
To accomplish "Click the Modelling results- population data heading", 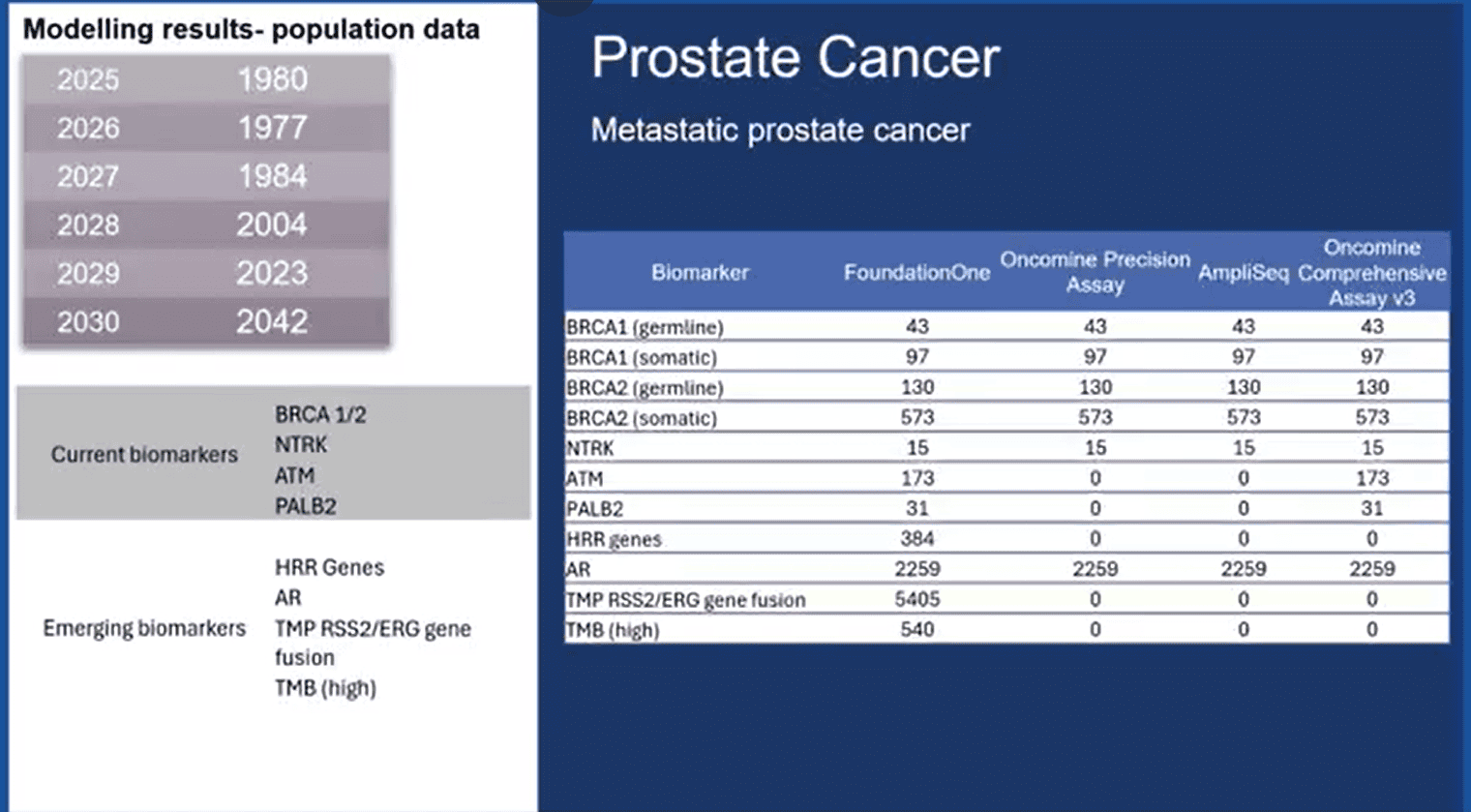I will [251, 29].
